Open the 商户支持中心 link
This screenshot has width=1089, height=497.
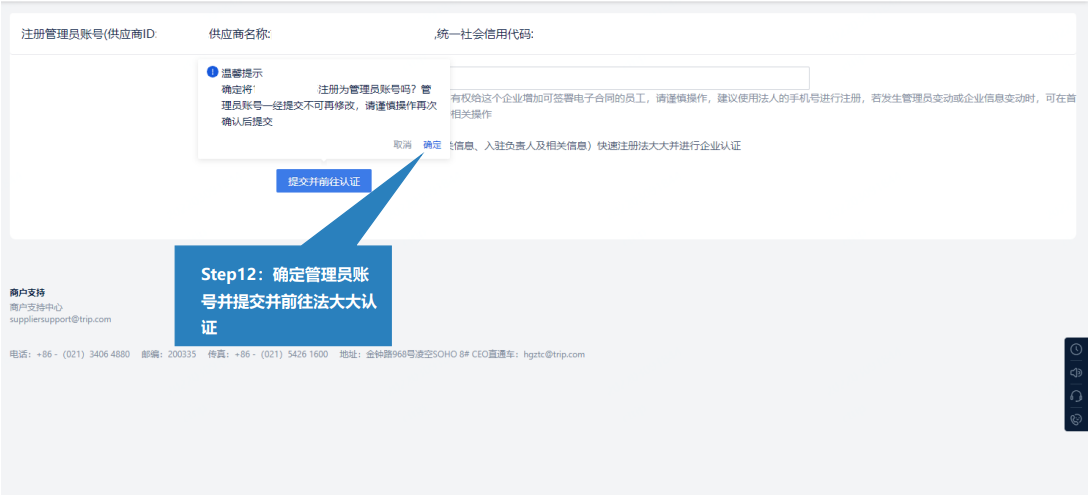pos(36,307)
